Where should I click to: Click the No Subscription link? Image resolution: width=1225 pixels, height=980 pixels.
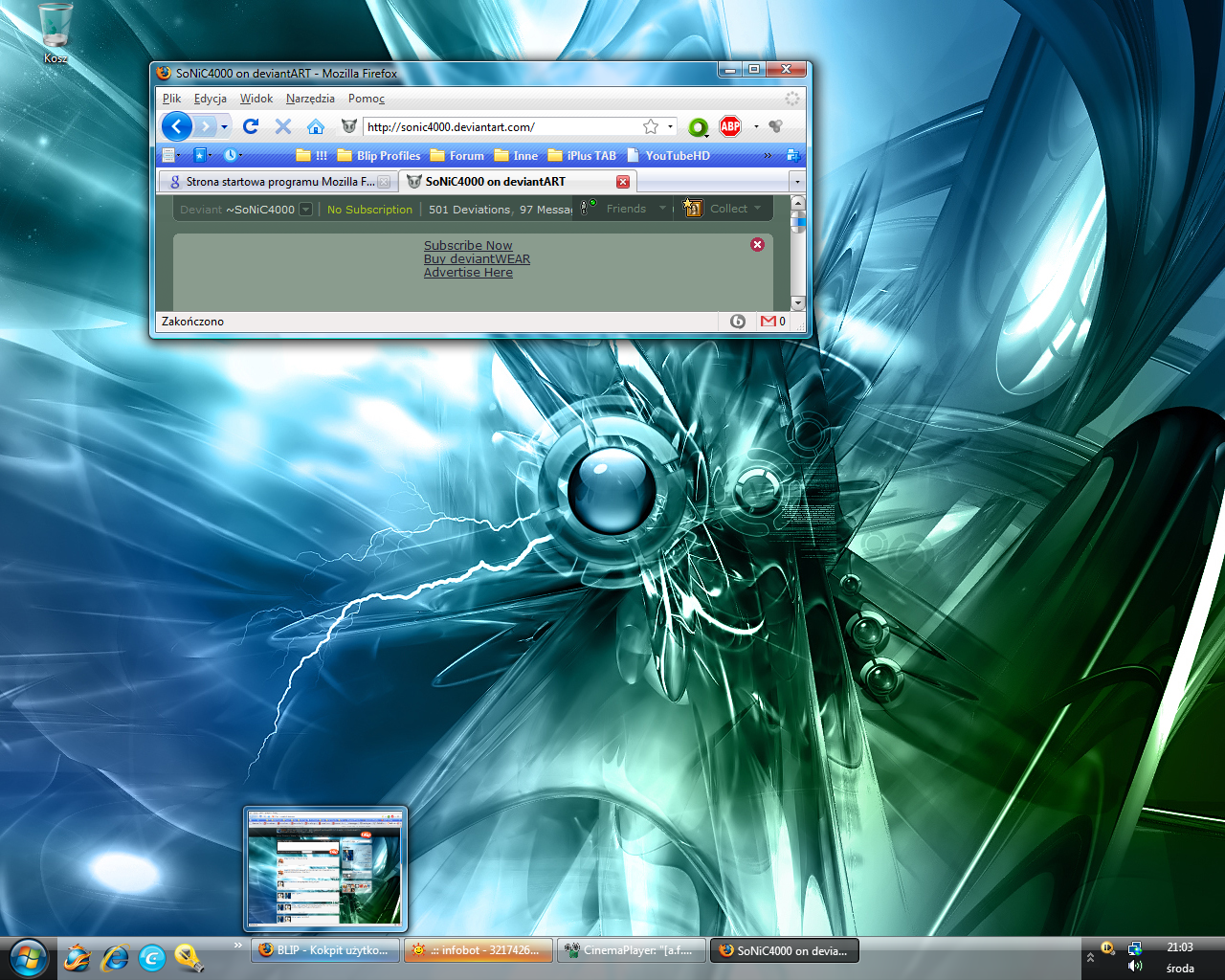tap(369, 210)
